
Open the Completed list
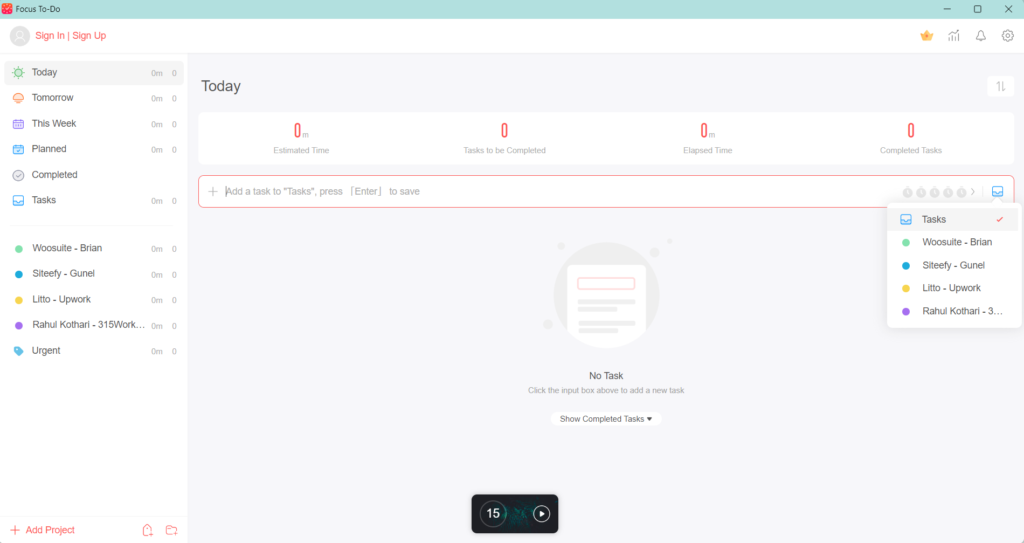94,175
